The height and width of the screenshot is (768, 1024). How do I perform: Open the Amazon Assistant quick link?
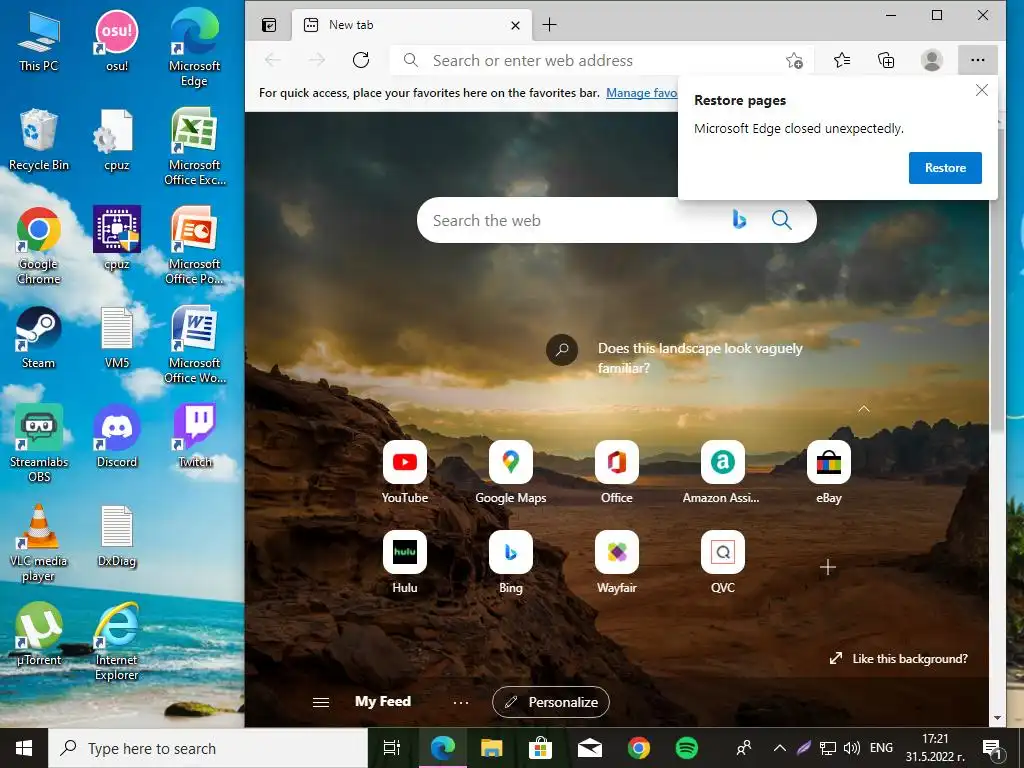722,472
